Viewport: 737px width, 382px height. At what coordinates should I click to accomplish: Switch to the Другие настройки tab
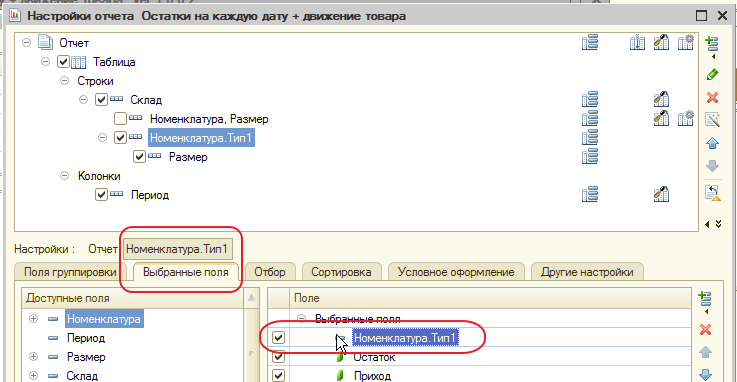point(587,272)
